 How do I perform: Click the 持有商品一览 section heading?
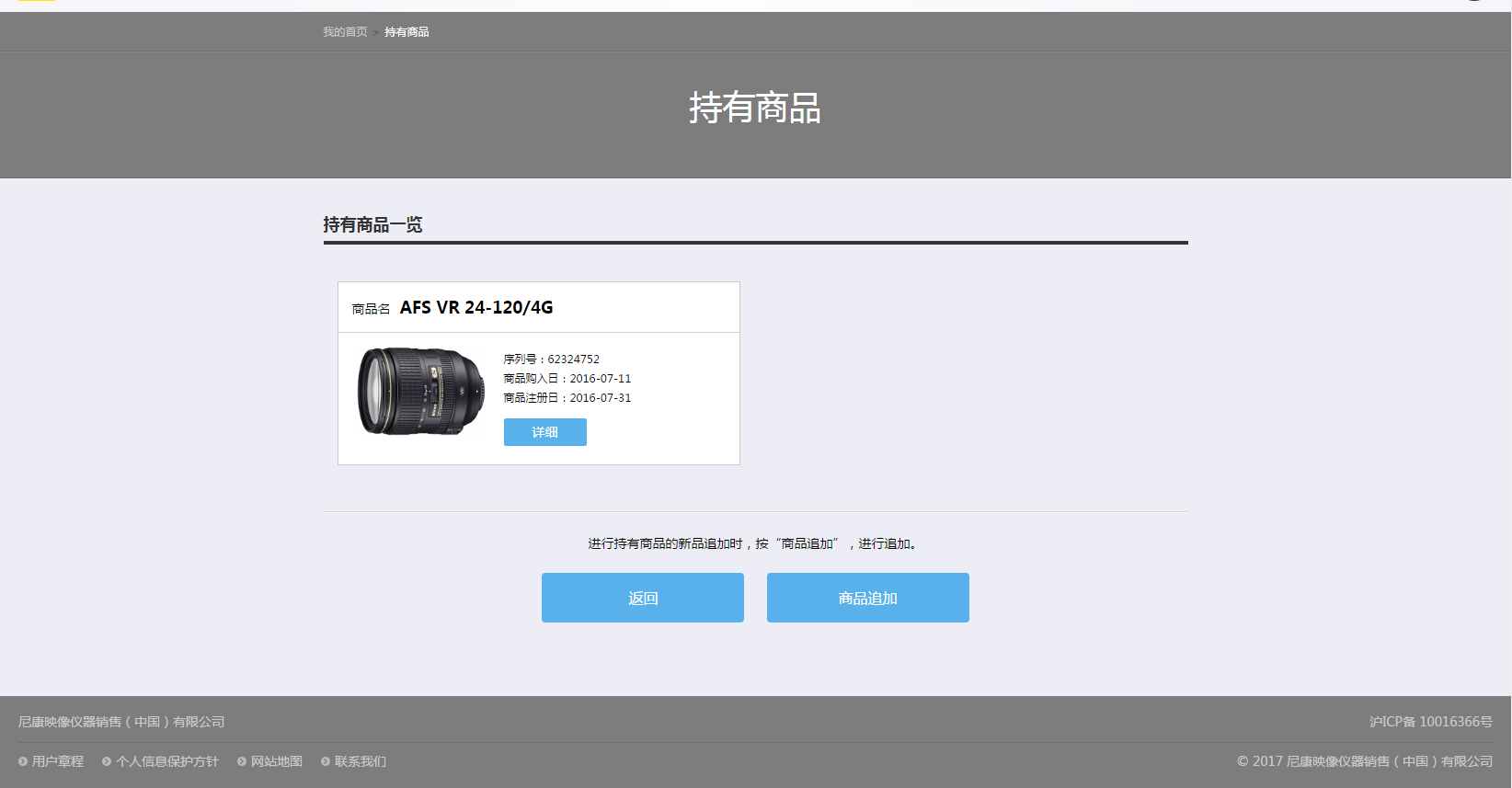click(372, 224)
